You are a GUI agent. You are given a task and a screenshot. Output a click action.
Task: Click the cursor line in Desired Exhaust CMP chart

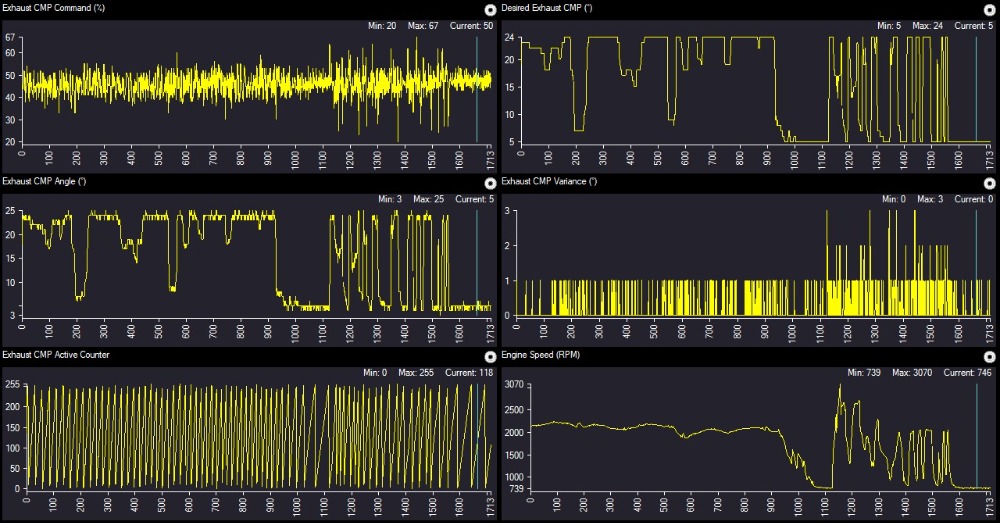pyautogui.click(x=976, y=90)
